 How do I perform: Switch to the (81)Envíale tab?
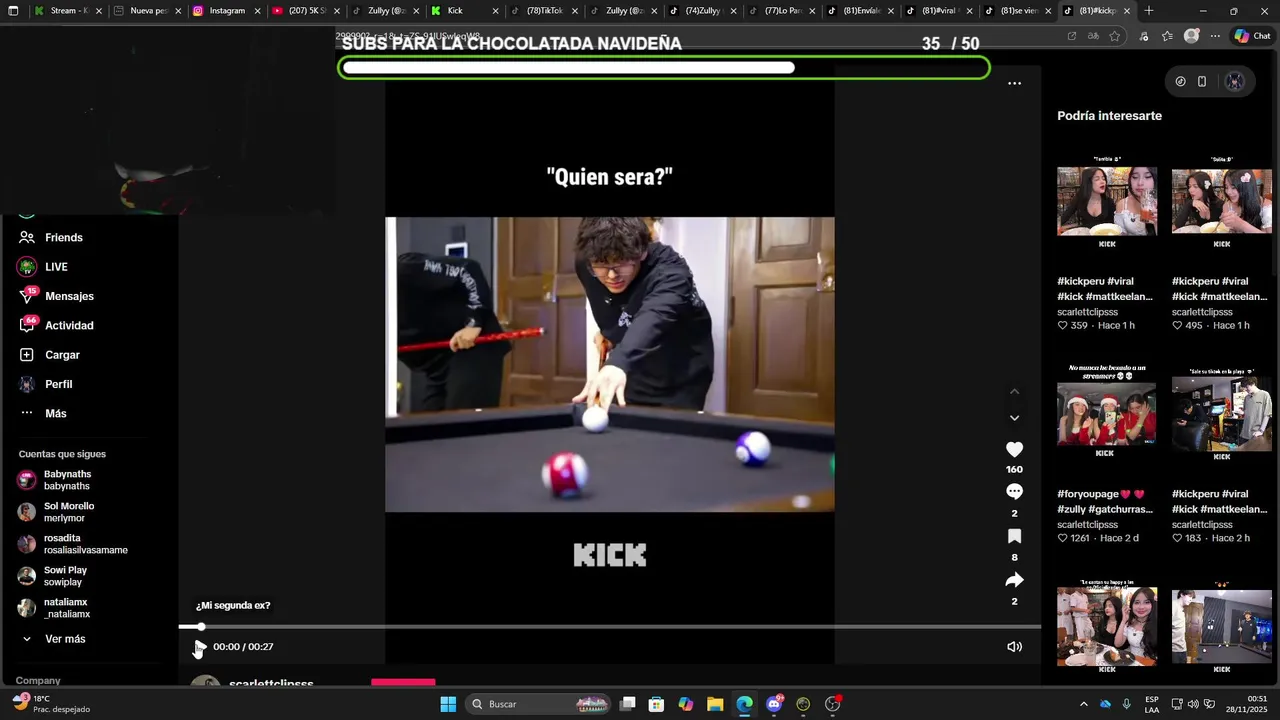(861, 11)
